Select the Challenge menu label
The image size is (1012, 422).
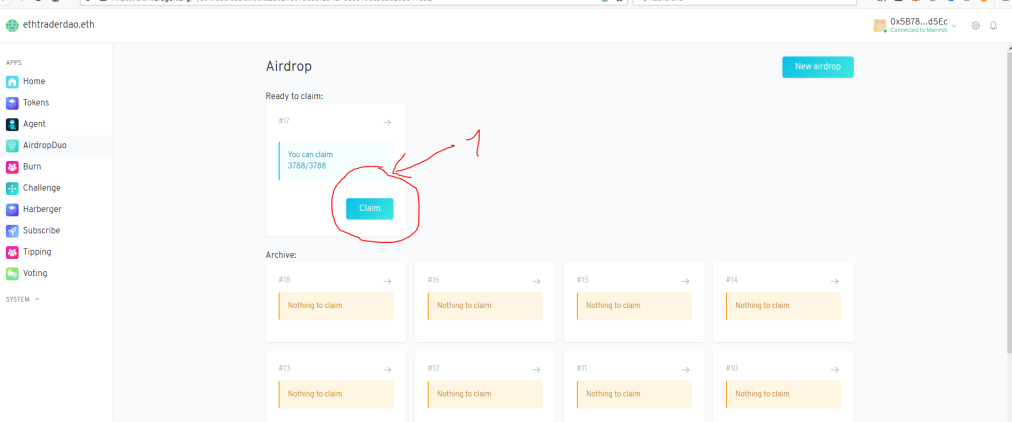42,188
